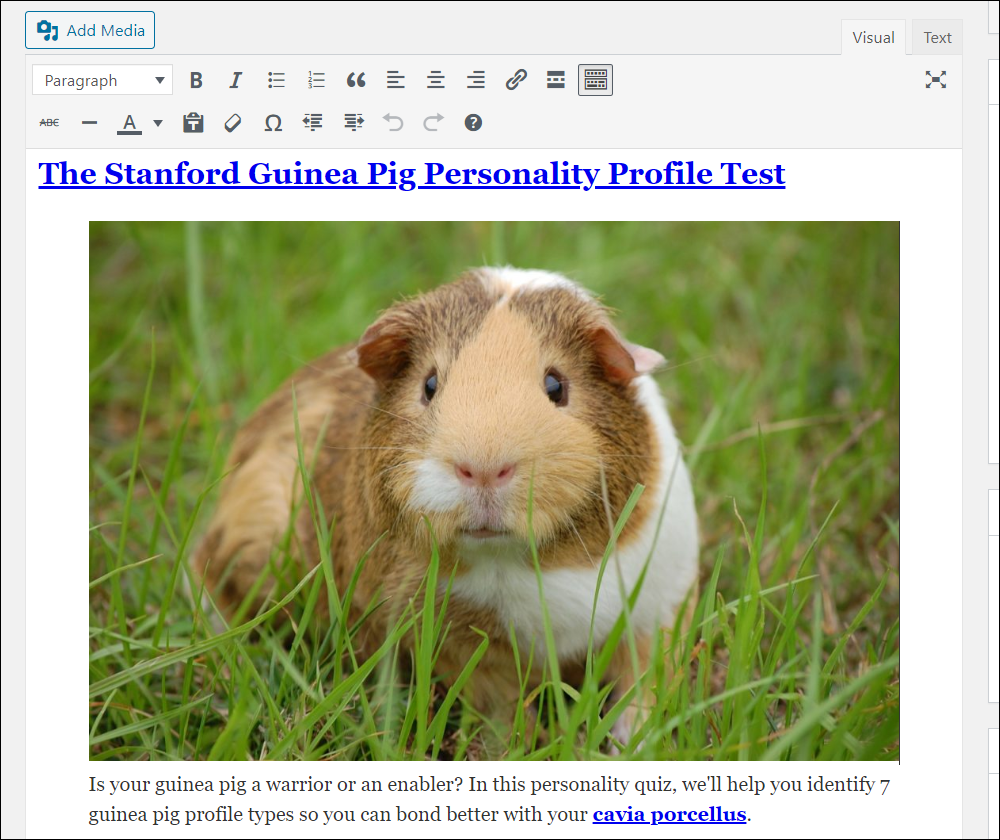Click the Add Media button
The image size is (1000, 840).
(x=90, y=30)
